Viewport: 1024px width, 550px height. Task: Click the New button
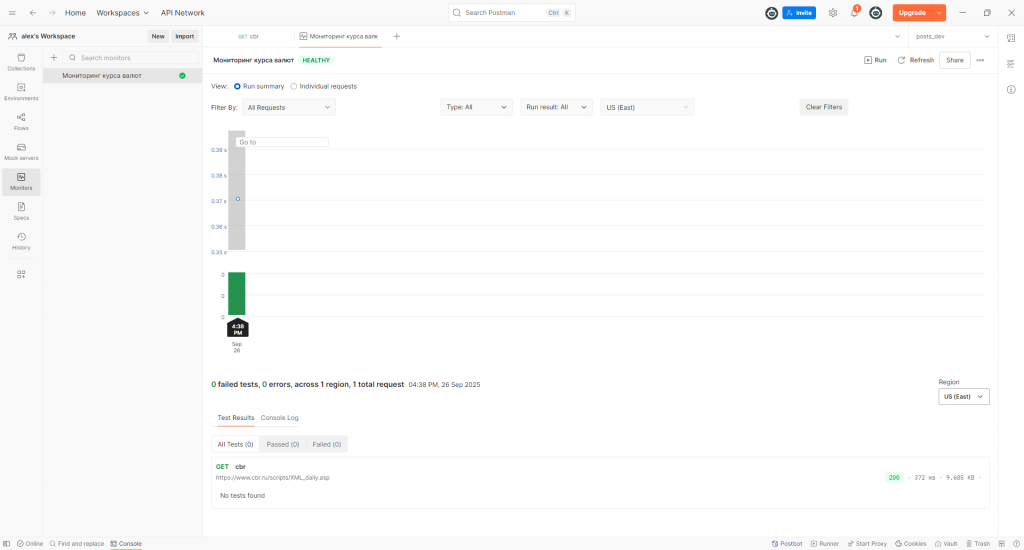(x=158, y=37)
